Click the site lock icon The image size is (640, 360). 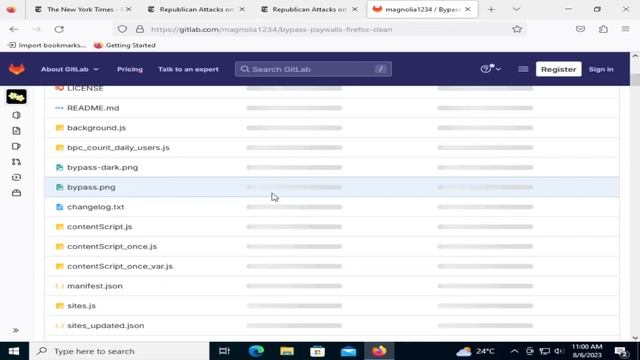click(x=140, y=29)
